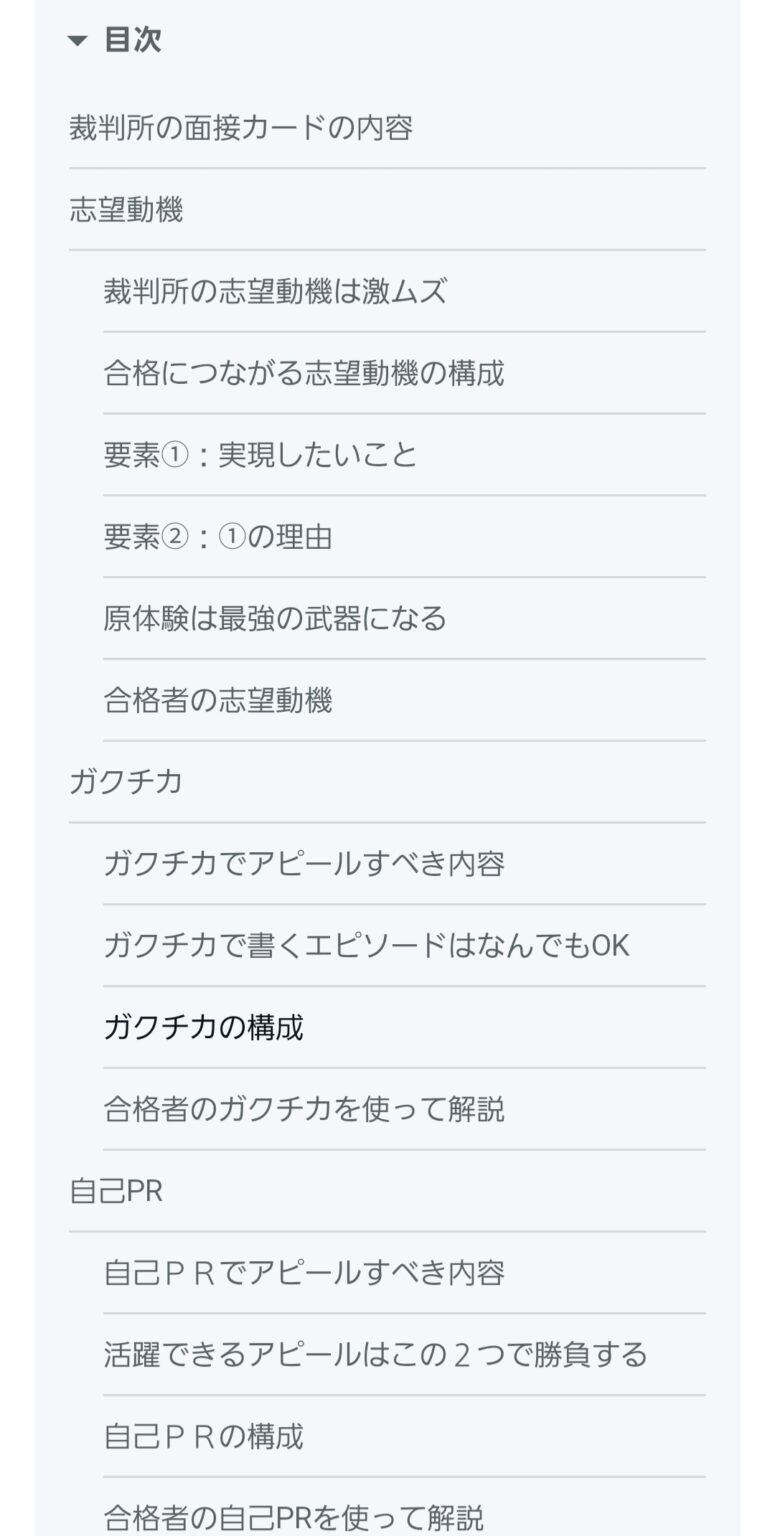The image size is (775, 1536).
Task: Open 裁判所の面接カードの内容 section link
Action: [240, 128]
